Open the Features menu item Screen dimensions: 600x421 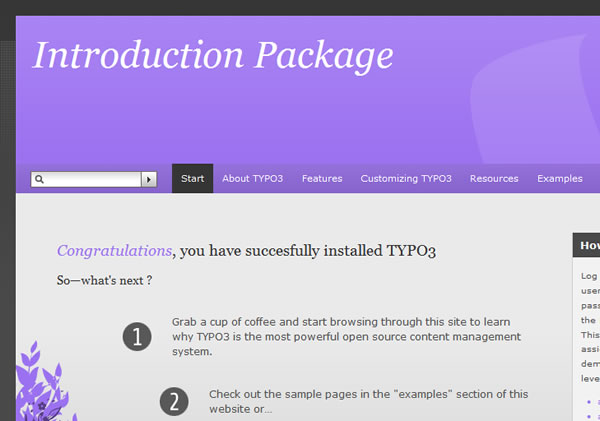pyautogui.click(x=322, y=179)
